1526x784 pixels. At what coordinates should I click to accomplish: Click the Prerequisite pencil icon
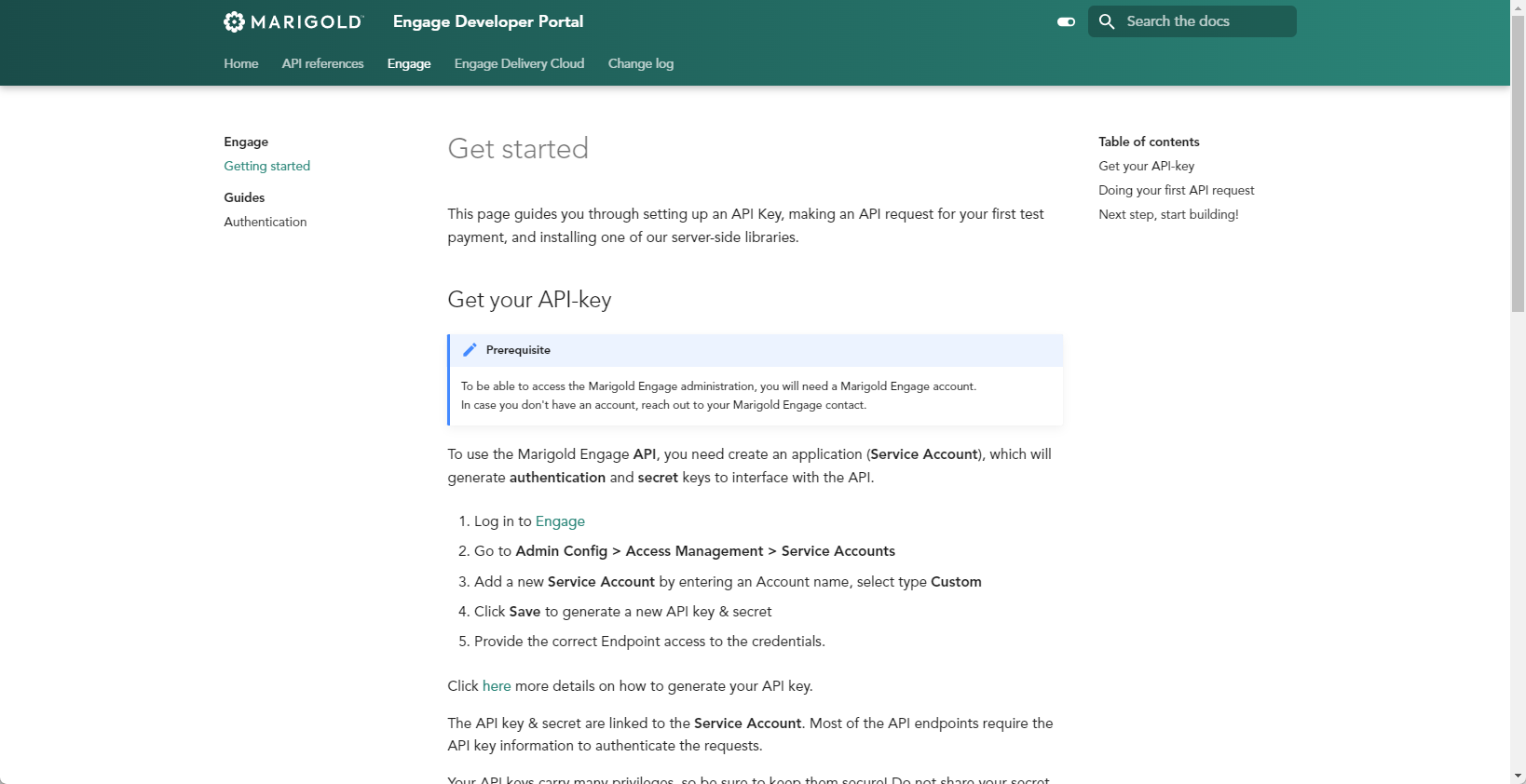coord(470,350)
